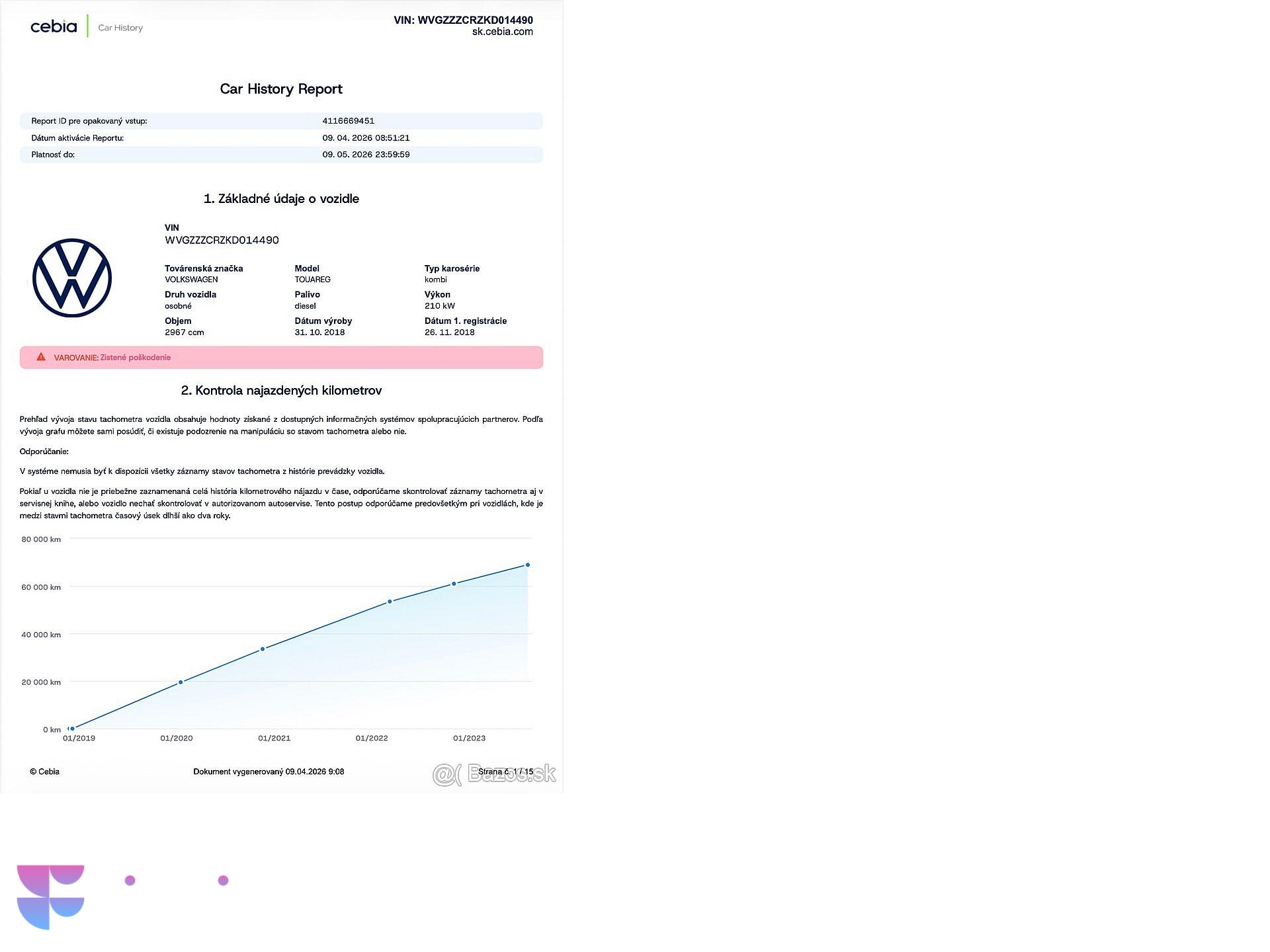The height and width of the screenshot is (952, 1270).
Task: Click the sk.cebia.com link
Action: (x=502, y=32)
